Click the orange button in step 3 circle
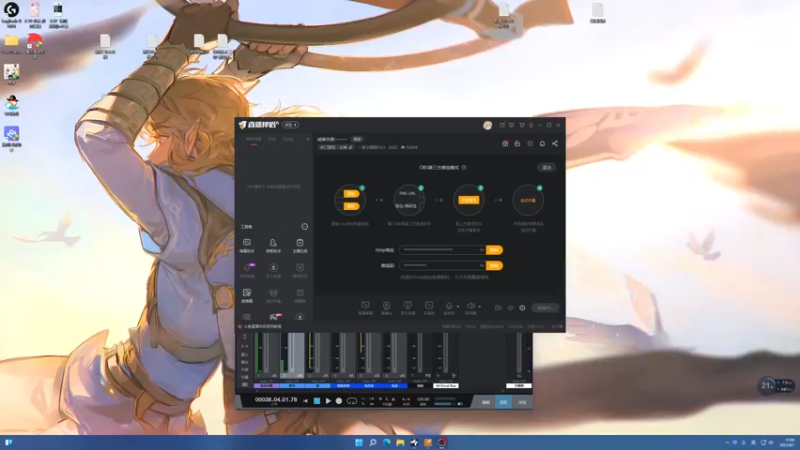This screenshot has width=800, height=450. point(468,200)
